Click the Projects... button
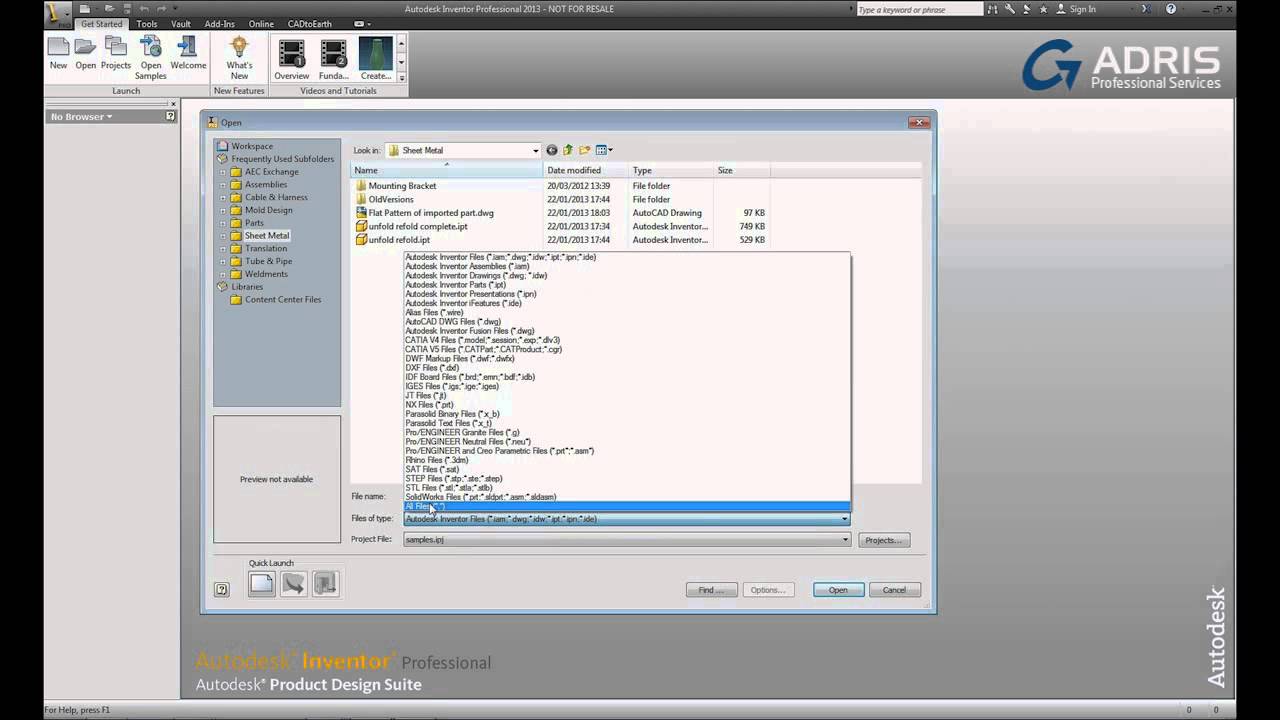Screen dimensions: 1280x720 click(x=884, y=540)
